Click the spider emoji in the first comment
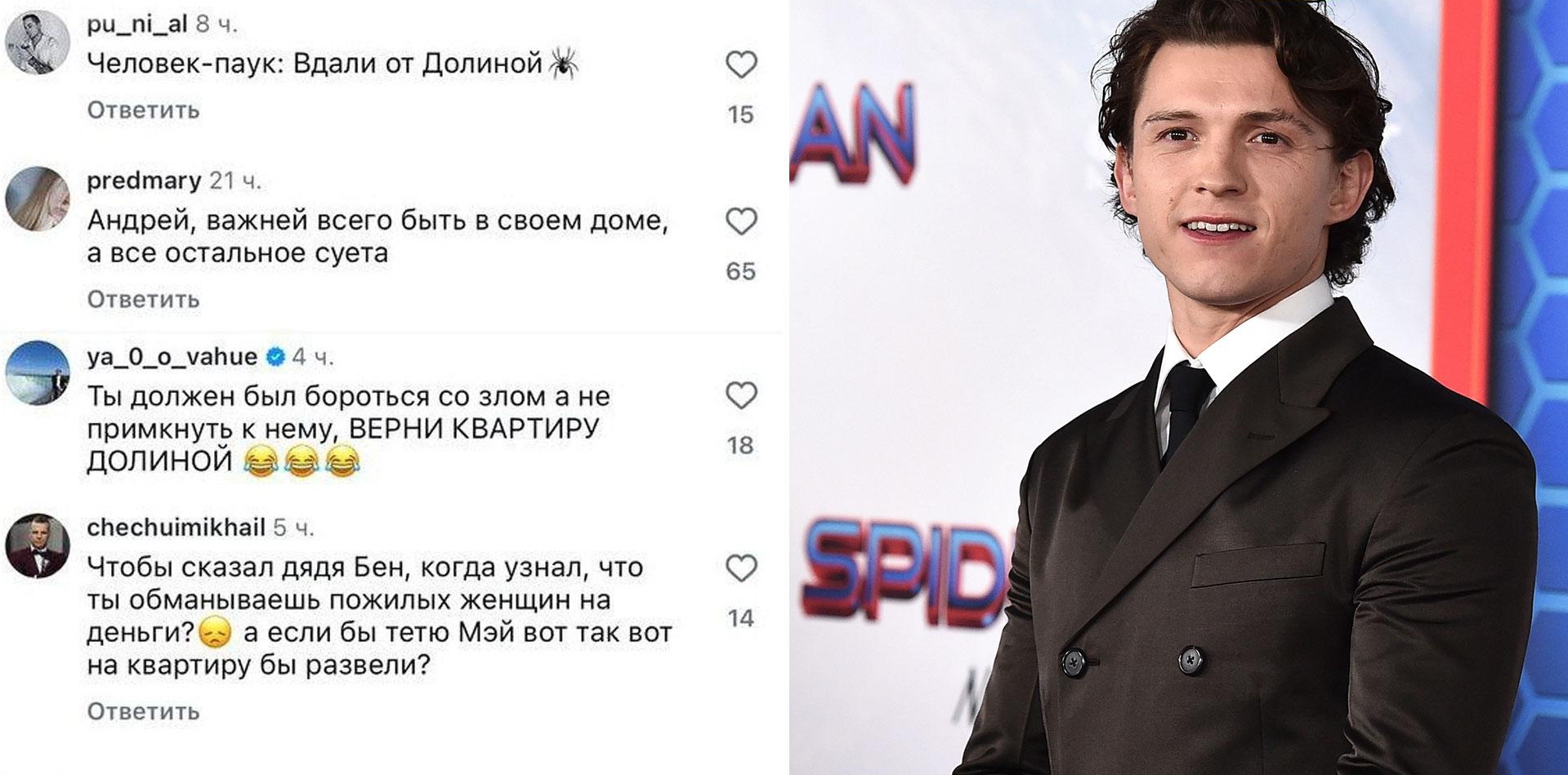 click(x=564, y=63)
